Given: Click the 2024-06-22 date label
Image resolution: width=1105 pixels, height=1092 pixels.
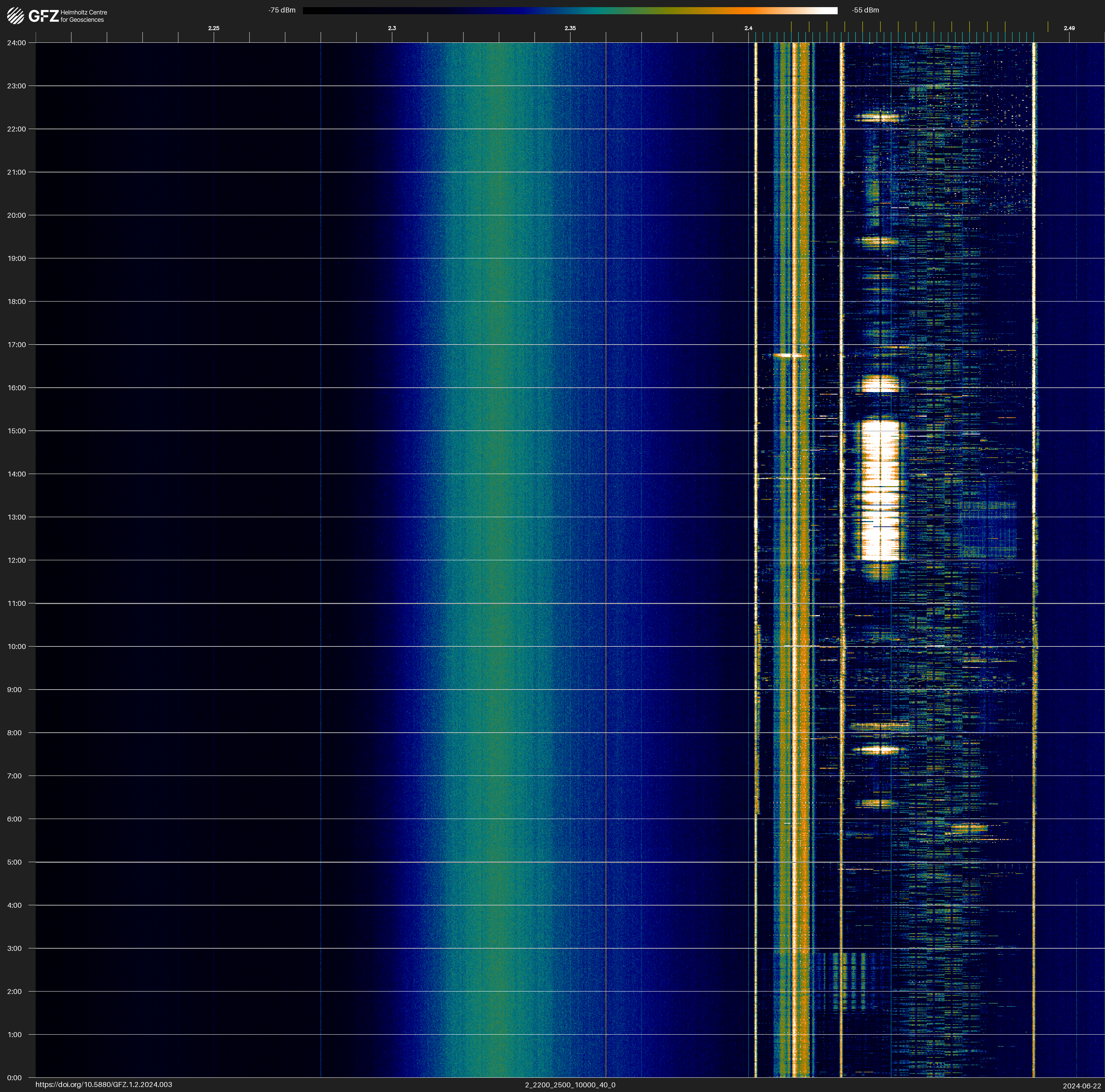Looking at the screenshot, I should coord(1081,1086).
